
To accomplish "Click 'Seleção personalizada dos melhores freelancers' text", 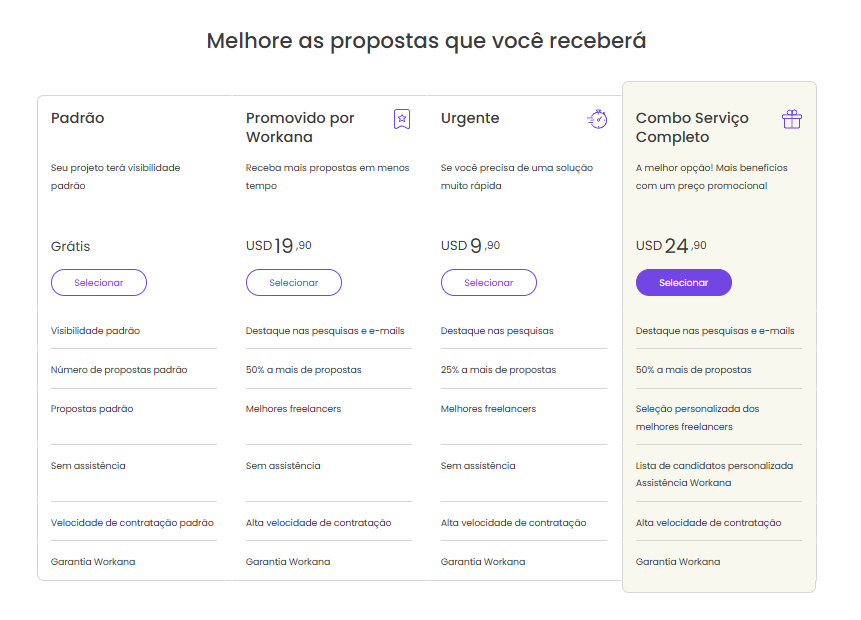I will pyautogui.click(x=697, y=417).
